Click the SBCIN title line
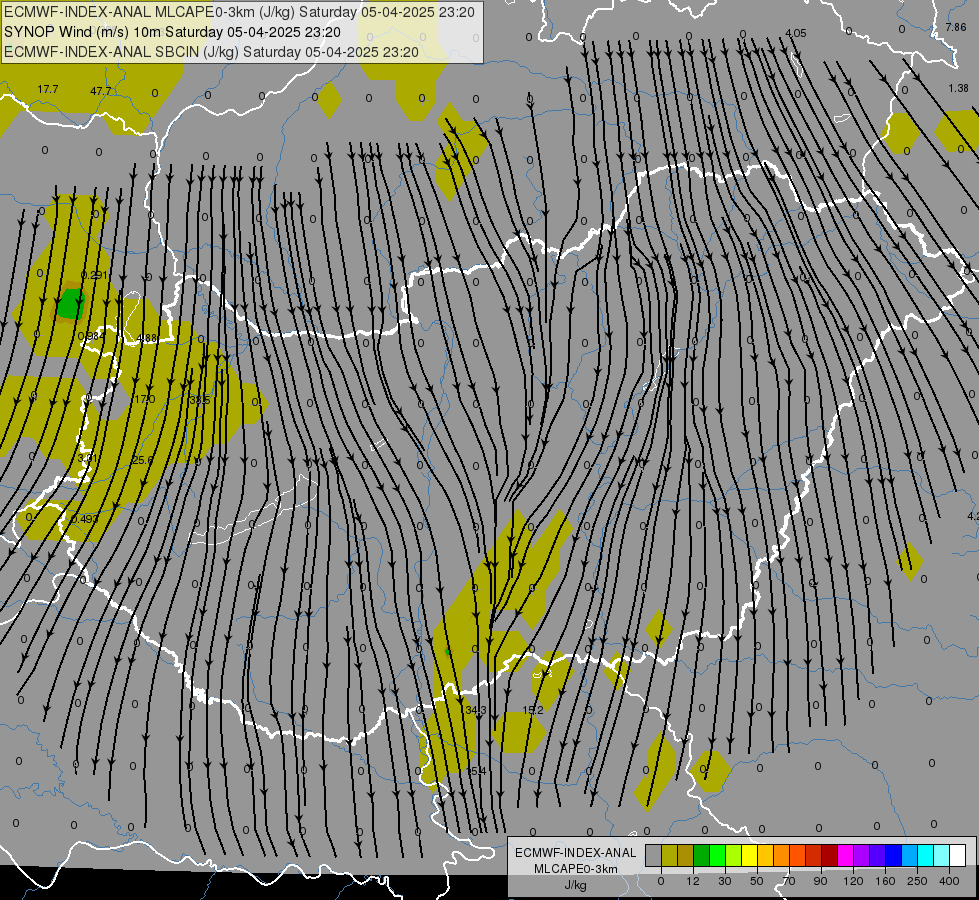 tap(211, 52)
